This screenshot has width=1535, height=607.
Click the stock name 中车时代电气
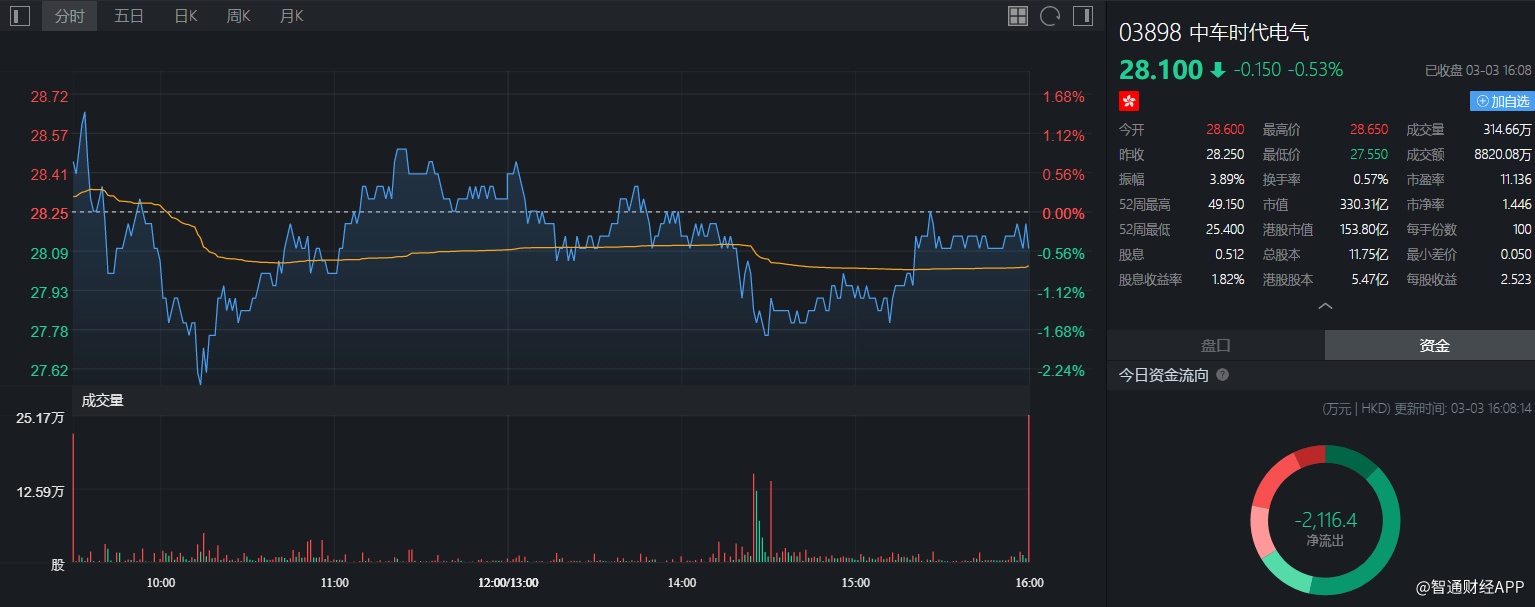(x=1249, y=33)
